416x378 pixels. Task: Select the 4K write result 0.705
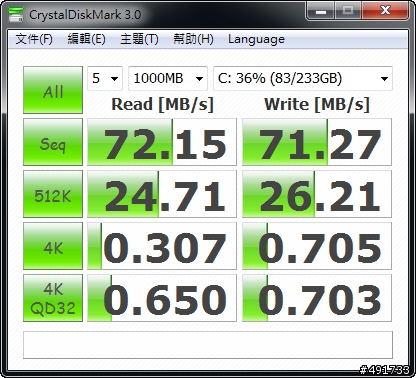click(317, 246)
